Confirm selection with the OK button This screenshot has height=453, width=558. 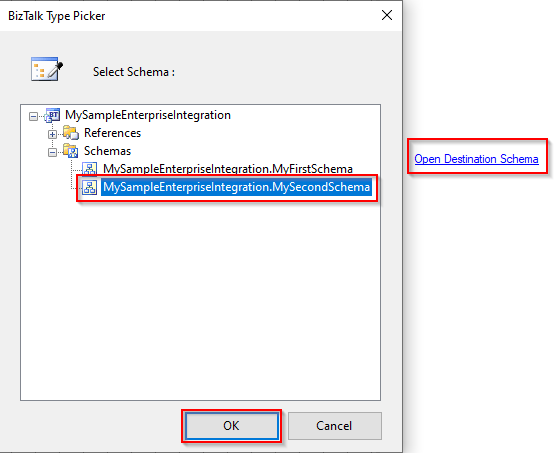click(232, 426)
